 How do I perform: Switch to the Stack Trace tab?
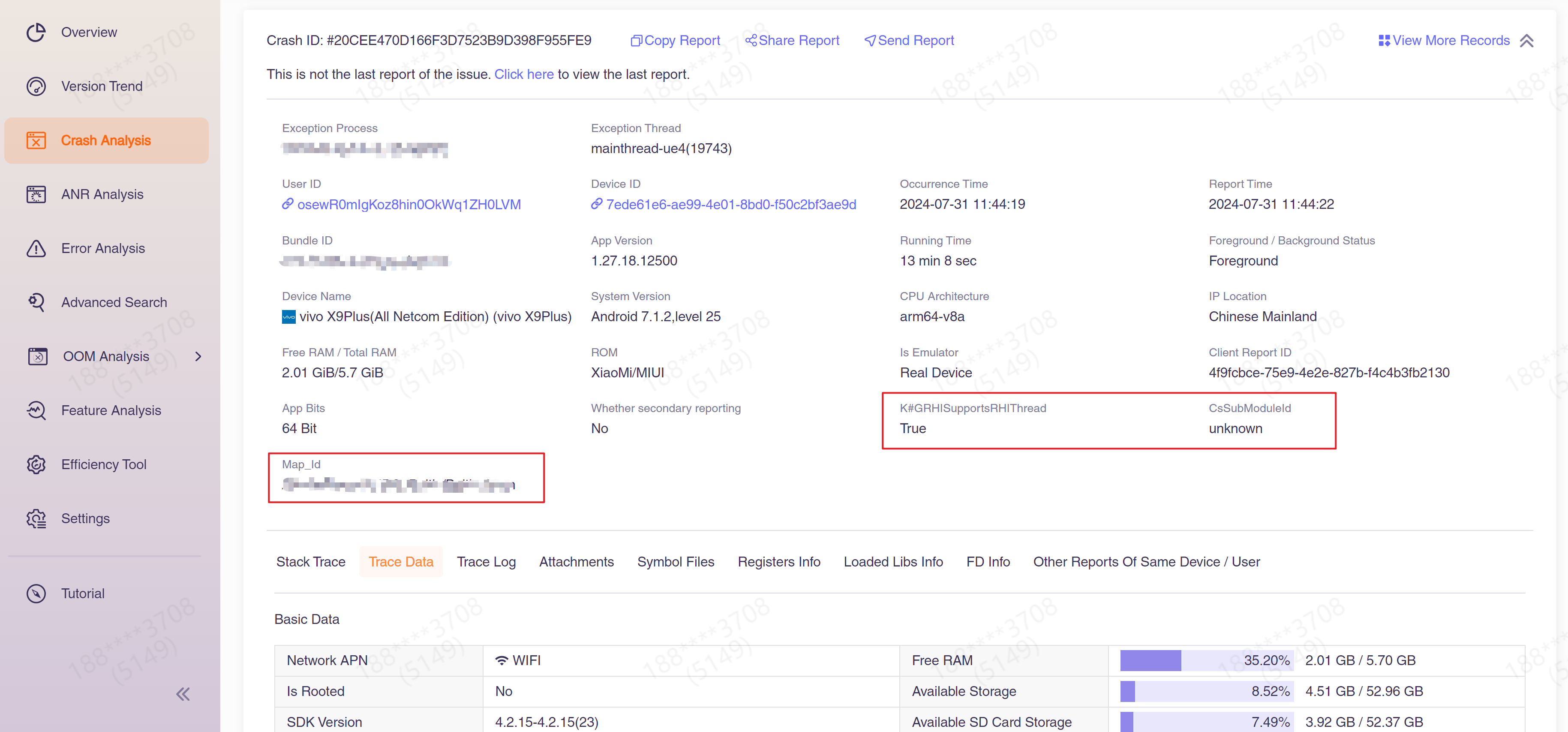coord(310,562)
